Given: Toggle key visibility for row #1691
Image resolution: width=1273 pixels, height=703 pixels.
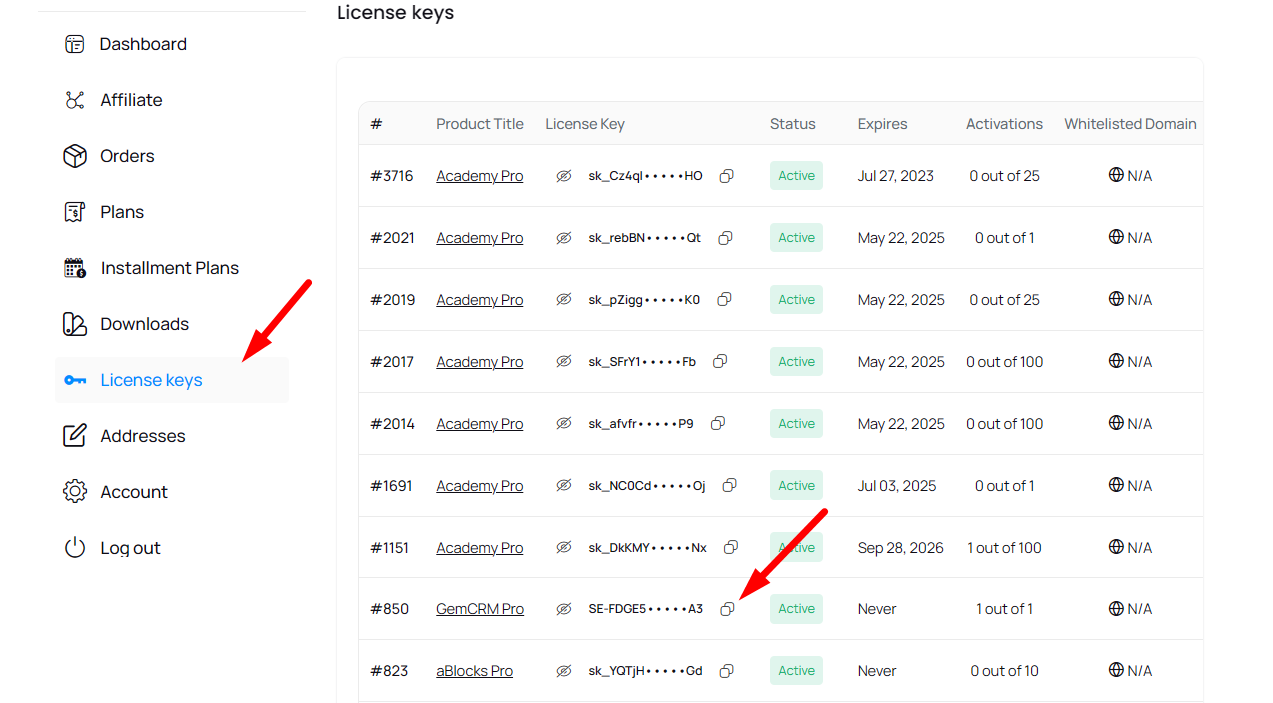Looking at the screenshot, I should click(564, 486).
